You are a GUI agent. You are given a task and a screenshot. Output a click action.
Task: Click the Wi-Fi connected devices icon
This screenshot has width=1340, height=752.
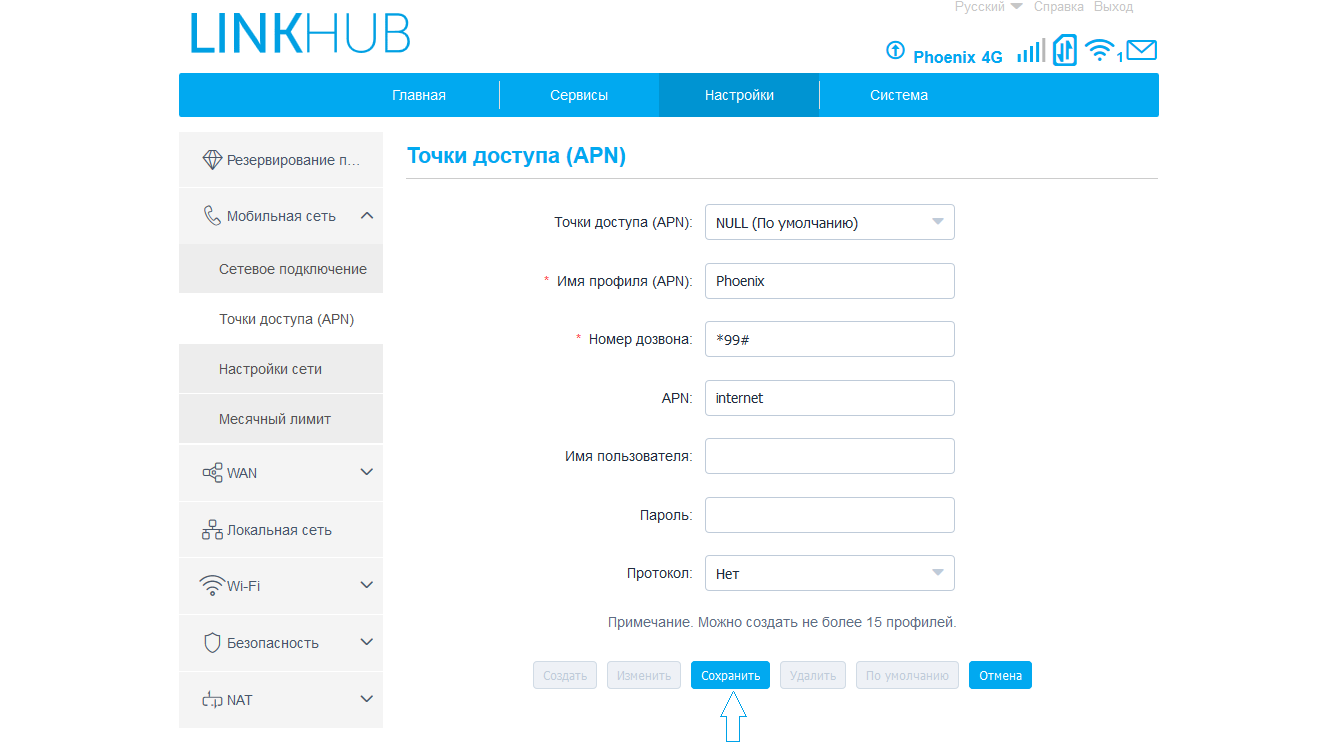tap(1101, 50)
